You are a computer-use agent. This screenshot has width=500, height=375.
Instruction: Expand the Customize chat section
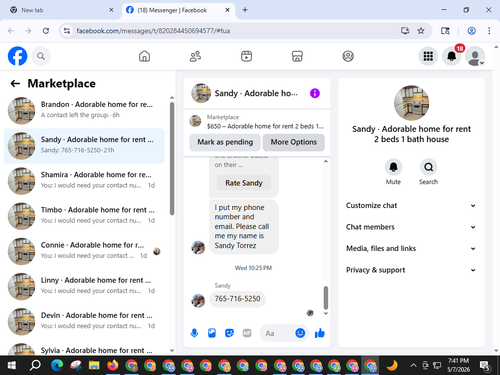[411, 205]
